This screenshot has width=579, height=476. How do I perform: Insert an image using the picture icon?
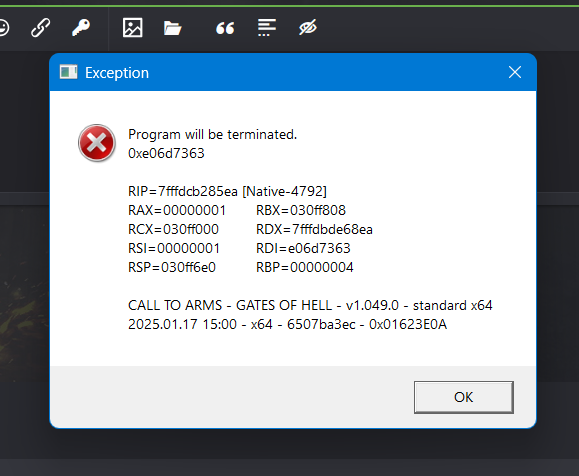point(133,28)
